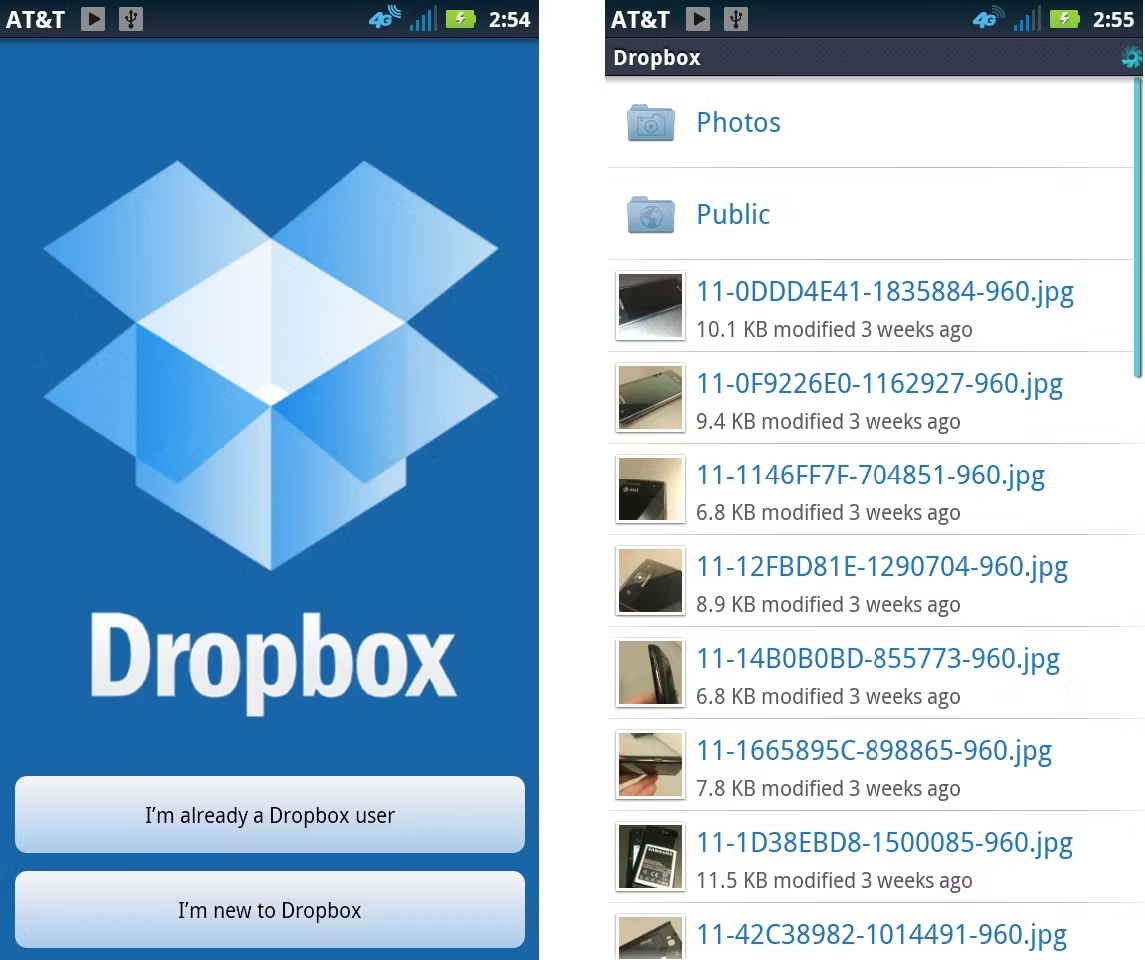
Task: Open the Photos folder
Action: (x=738, y=123)
